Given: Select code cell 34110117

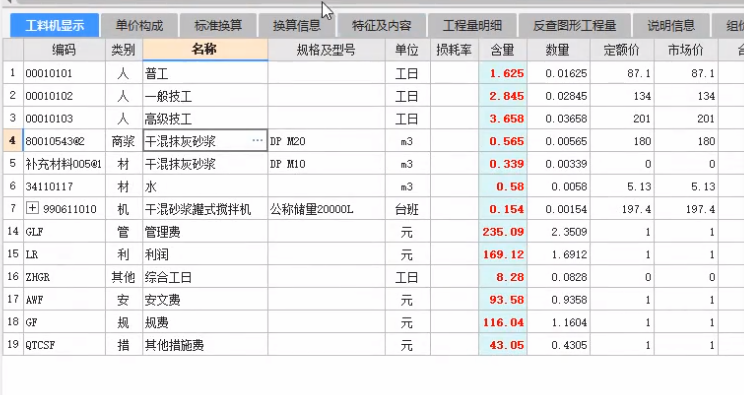Looking at the screenshot, I should [x=64, y=186].
